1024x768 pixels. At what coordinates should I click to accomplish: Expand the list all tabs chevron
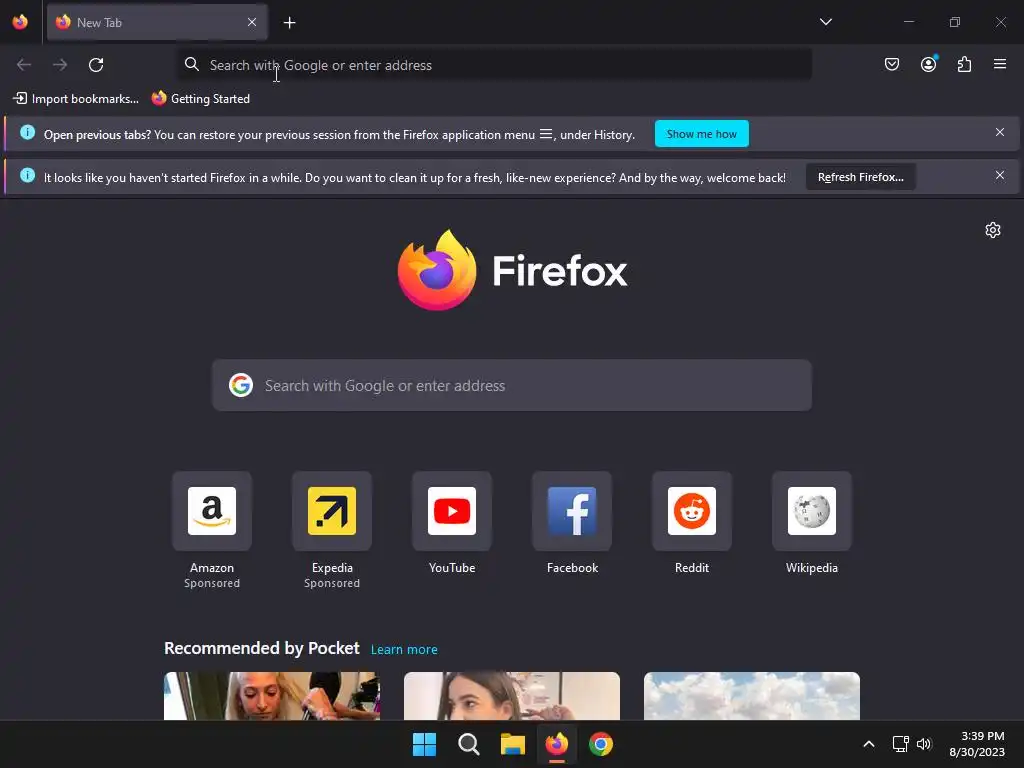[825, 22]
